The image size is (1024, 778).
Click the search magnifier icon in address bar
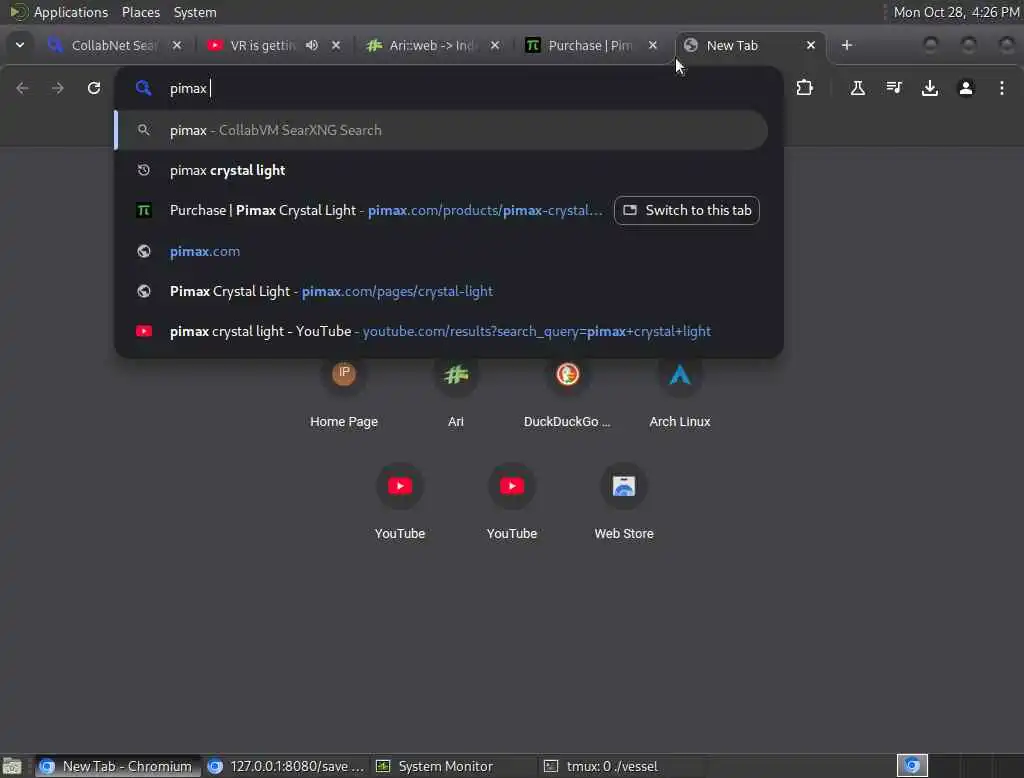tap(144, 88)
